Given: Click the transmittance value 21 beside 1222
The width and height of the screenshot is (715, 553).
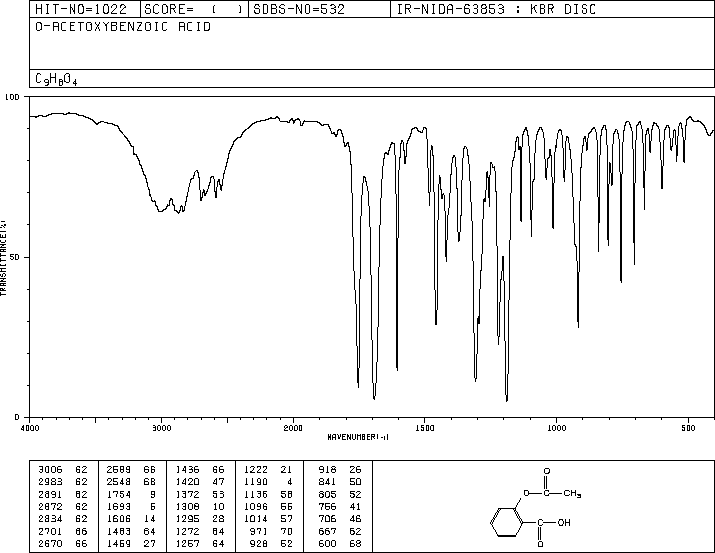Looking at the screenshot, I should pos(287,470).
